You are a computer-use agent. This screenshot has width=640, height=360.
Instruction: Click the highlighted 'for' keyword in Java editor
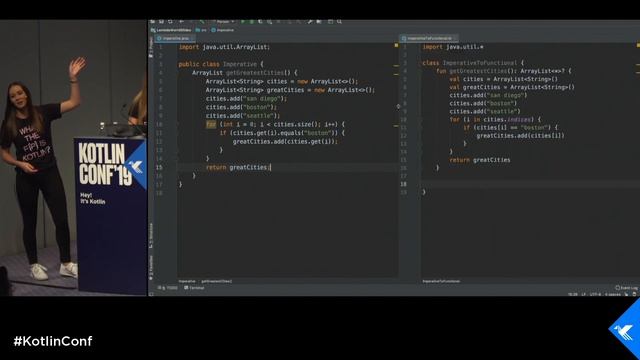click(211, 124)
